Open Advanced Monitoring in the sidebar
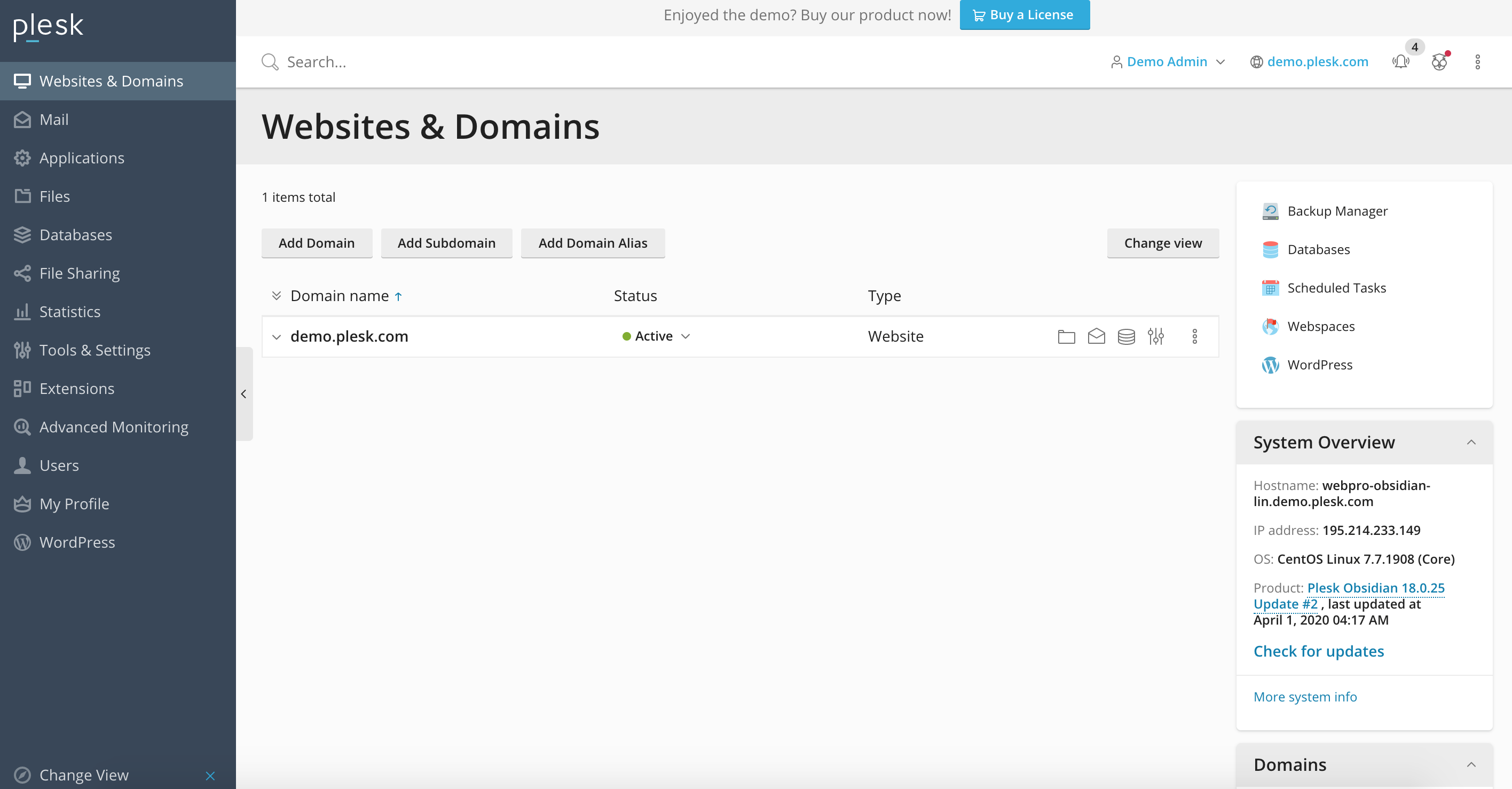This screenshot has width=1512, height=789. click(x=118, y=427)
